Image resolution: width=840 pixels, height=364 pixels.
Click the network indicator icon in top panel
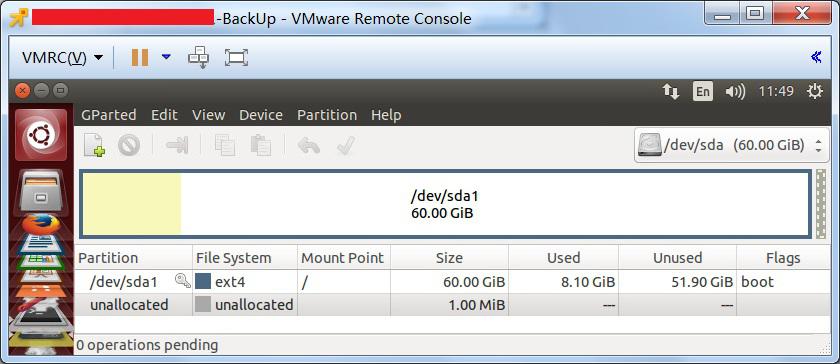(x=671, y=92)
